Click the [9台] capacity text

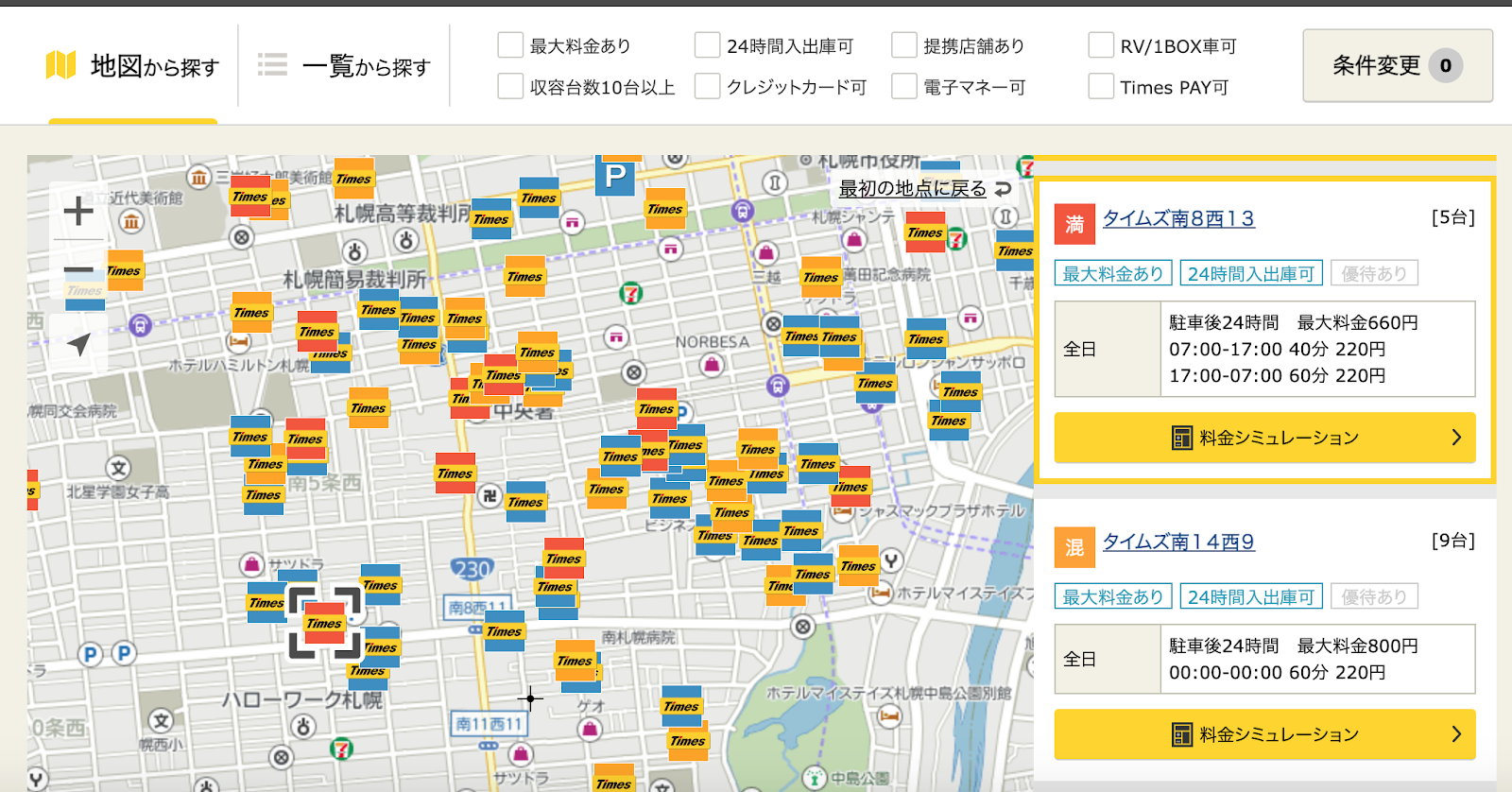pos(1452,541)
